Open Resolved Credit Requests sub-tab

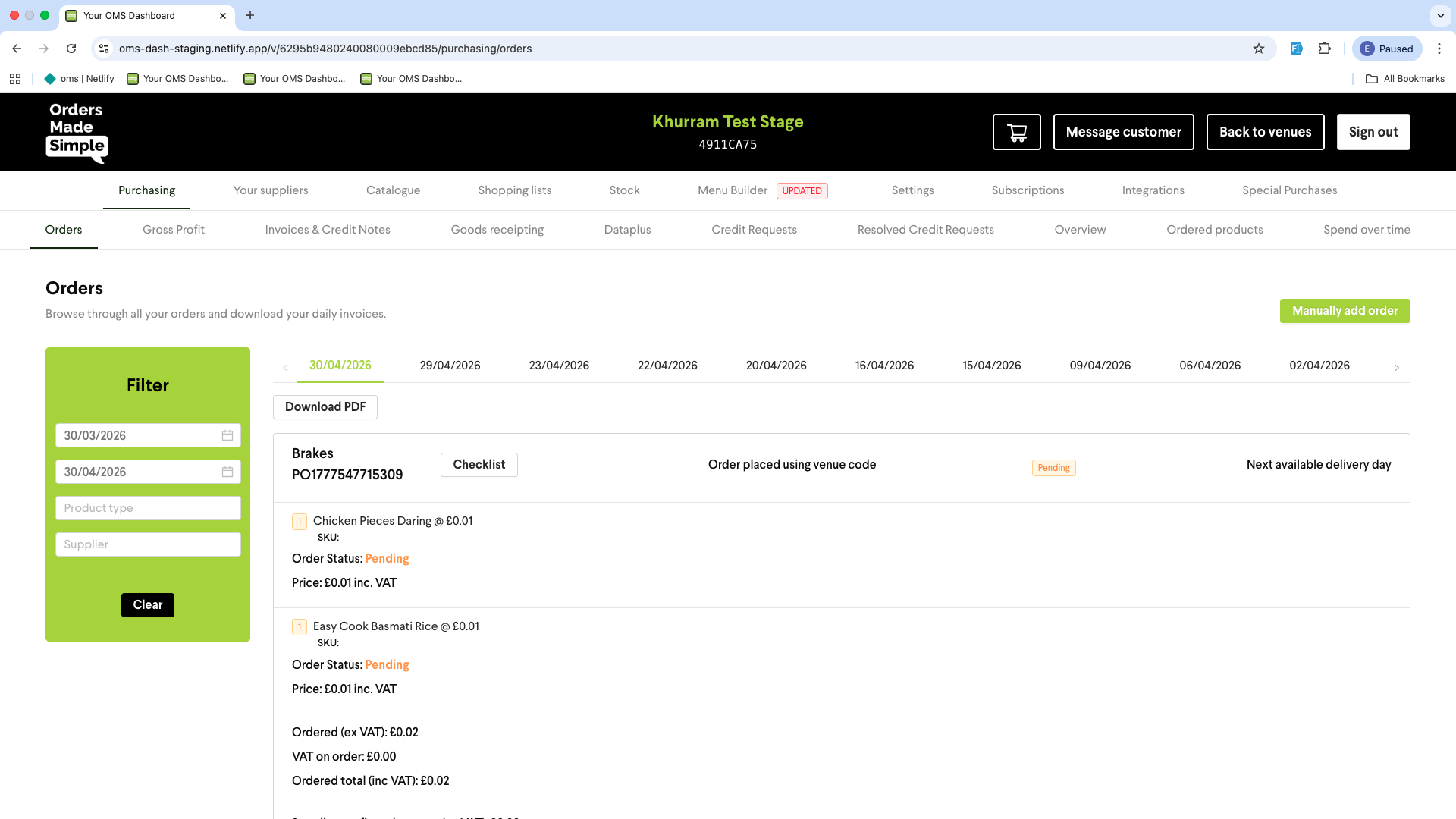click(925, 230)
